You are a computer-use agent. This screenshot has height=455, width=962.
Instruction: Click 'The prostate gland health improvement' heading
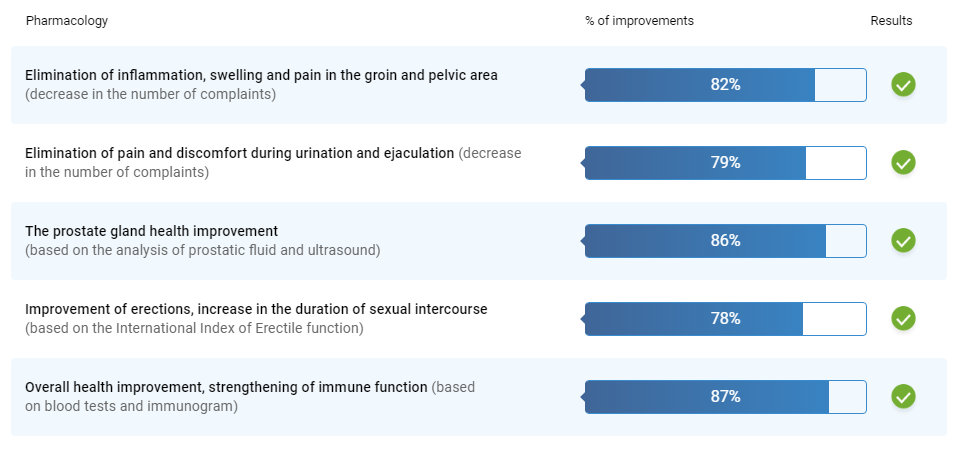[152, 231]
